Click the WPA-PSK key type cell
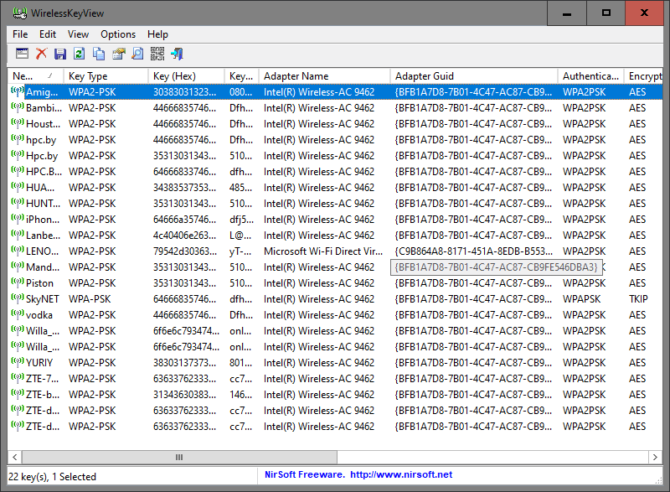 89,299
